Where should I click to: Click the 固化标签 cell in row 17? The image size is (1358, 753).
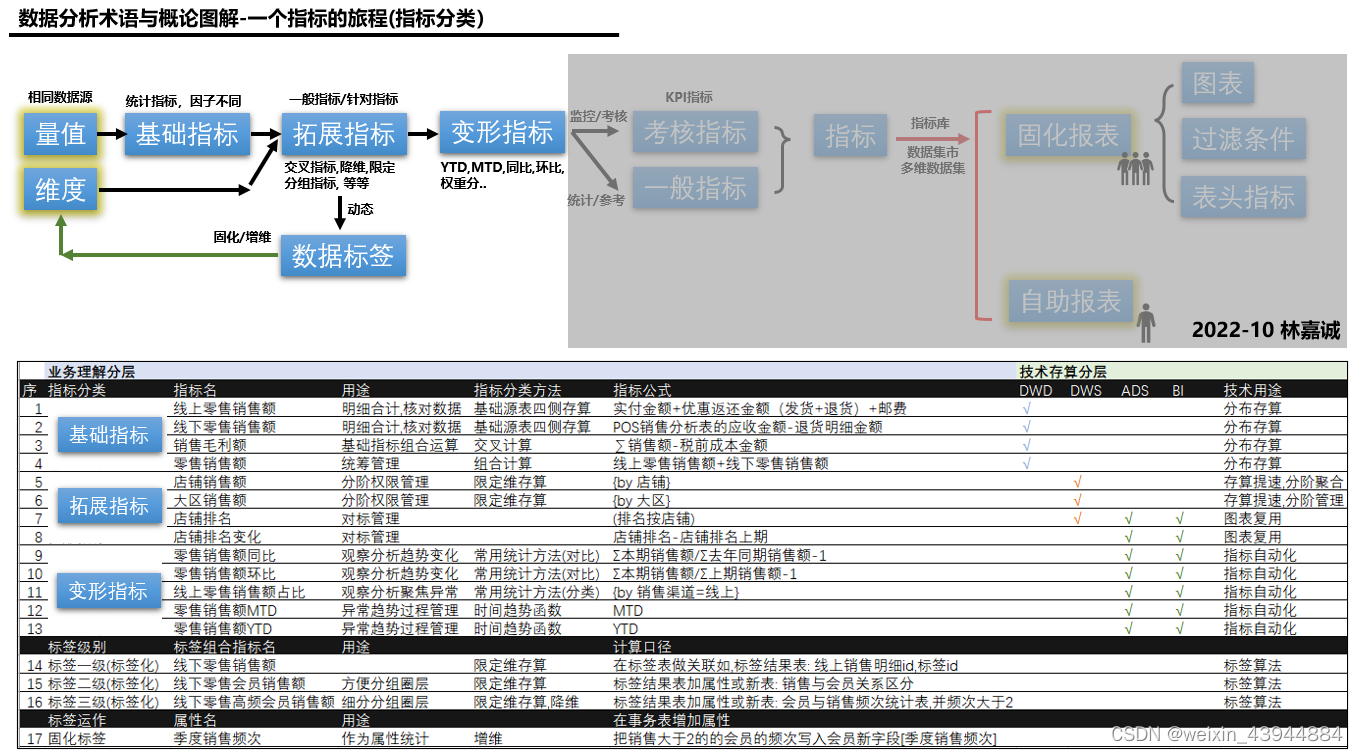coord(77,738)
